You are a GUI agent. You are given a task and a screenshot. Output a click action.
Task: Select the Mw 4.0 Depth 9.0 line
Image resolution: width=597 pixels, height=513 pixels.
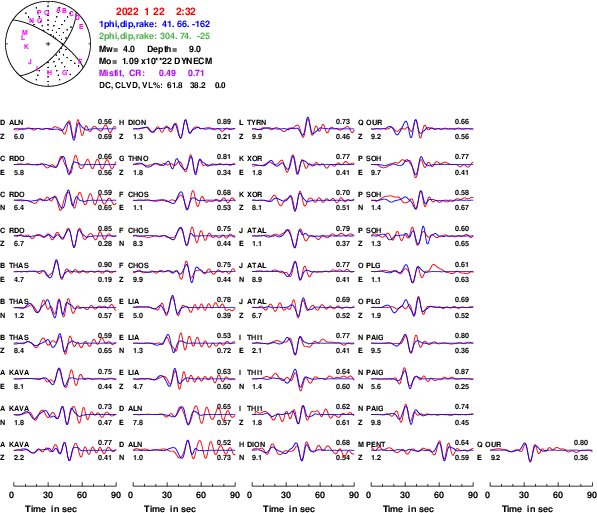[x=150, y=49]
